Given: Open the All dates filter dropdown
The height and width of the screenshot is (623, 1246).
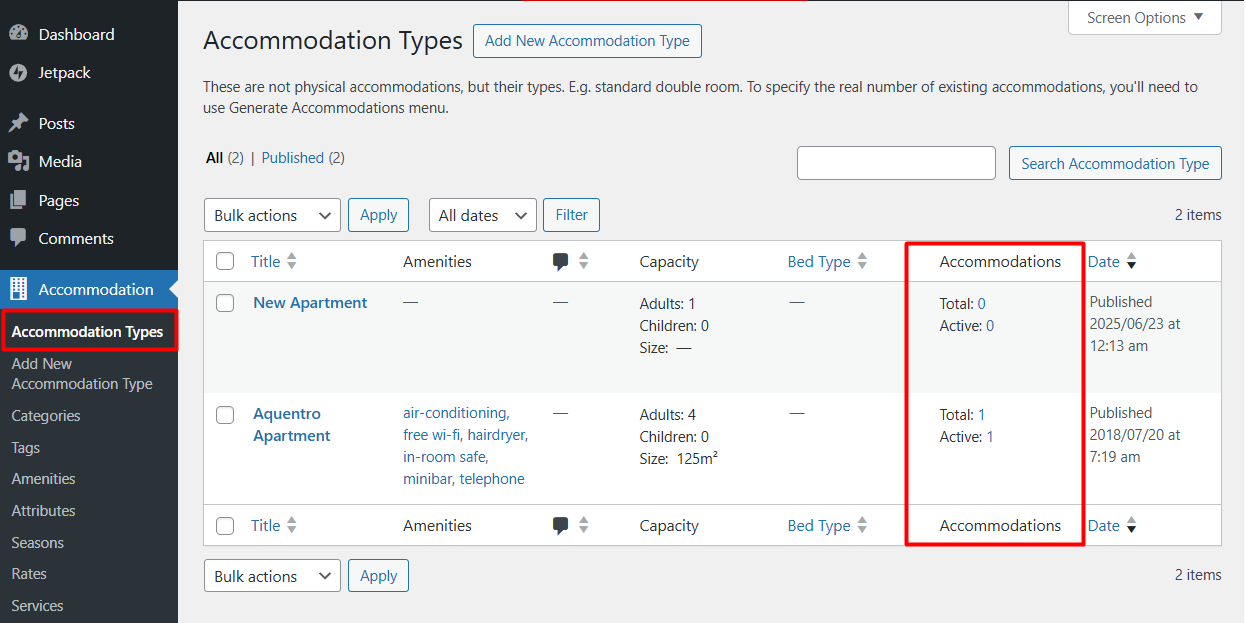Looking at the screenshot, I should pos(482,215).
